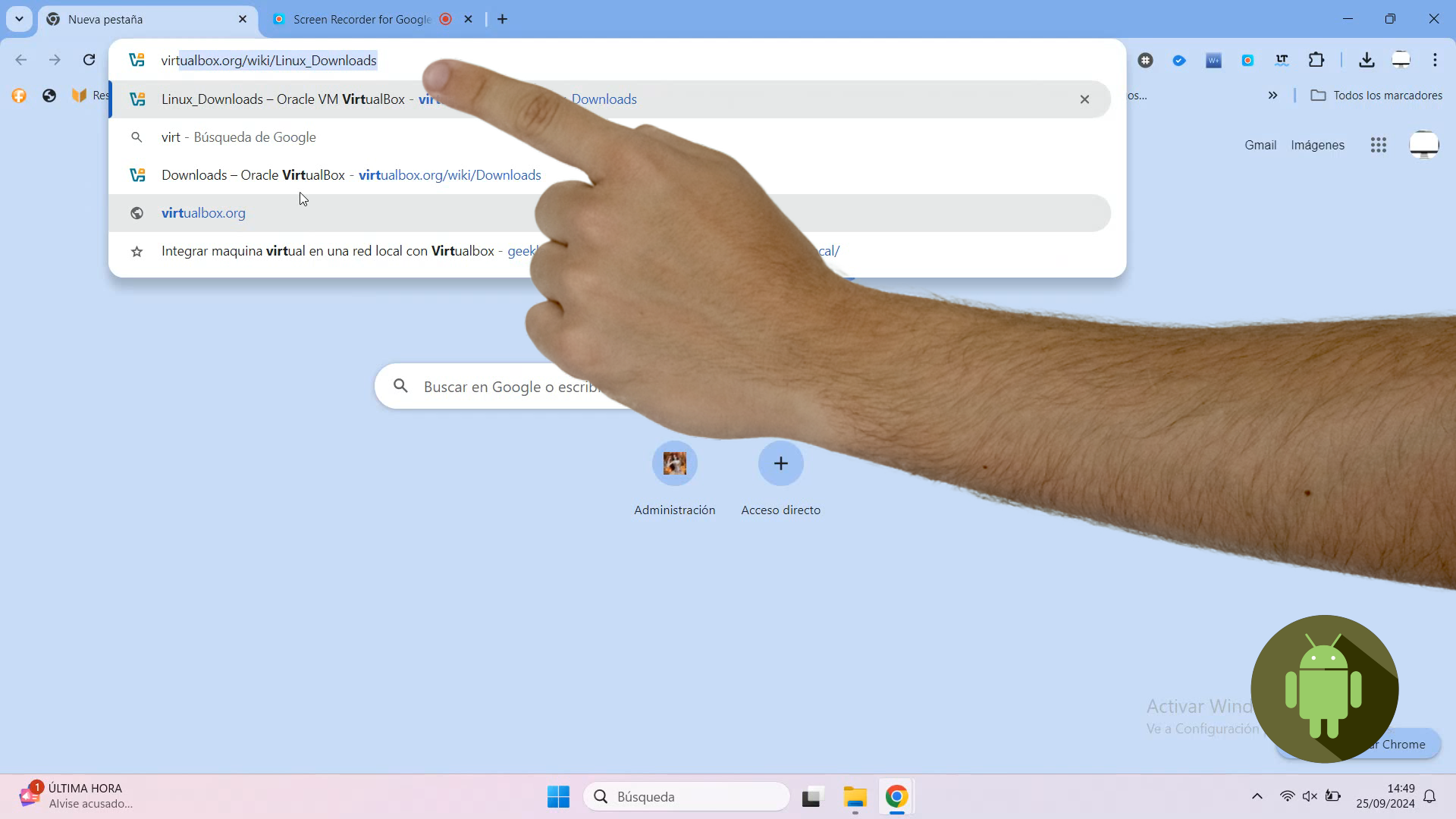
Task: Select Linux_Downloads Oracle VM VirtualBox suggestion
Action: tap(610, 99)
